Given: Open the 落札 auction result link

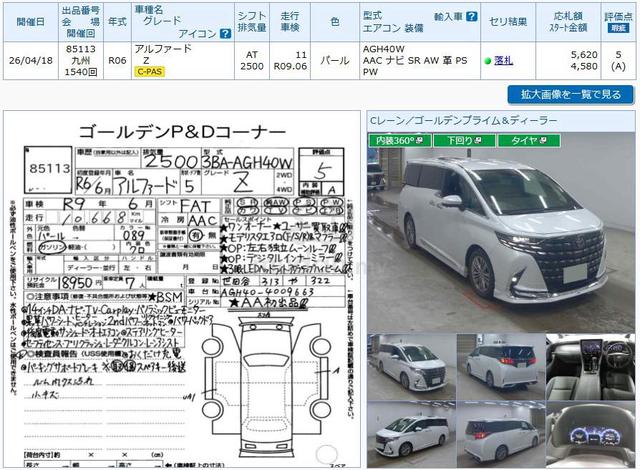Looking at the screenshot, I should tap(503, 60).
